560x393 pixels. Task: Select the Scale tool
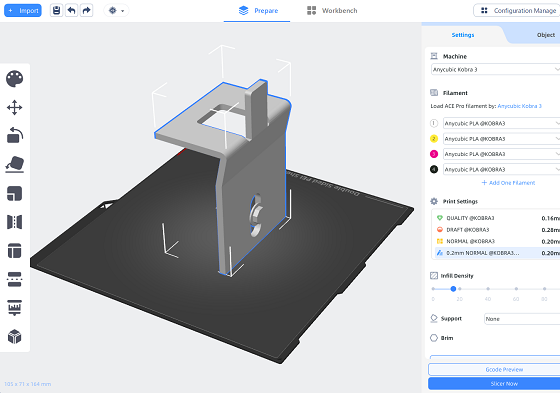(x=15, y=193)
